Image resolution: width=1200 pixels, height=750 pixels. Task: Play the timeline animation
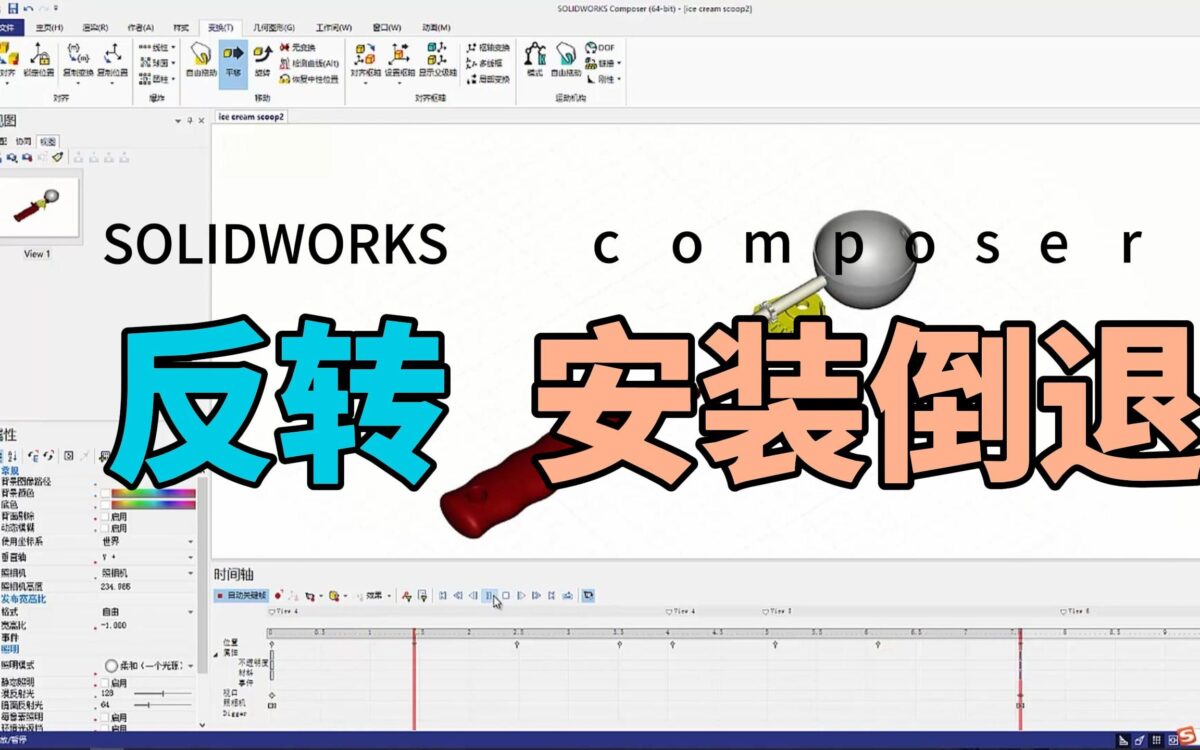[521, 595]
